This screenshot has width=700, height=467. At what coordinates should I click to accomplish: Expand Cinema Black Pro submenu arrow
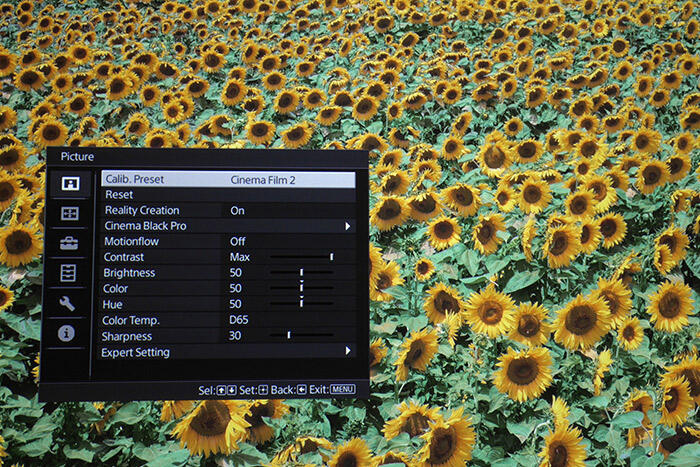348,227
